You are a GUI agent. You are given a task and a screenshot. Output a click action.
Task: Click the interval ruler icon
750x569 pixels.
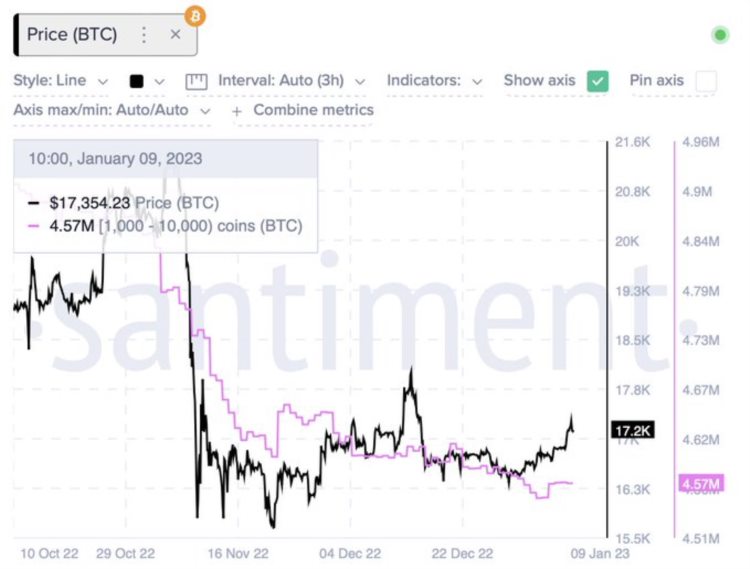click(x=196, y=81)
